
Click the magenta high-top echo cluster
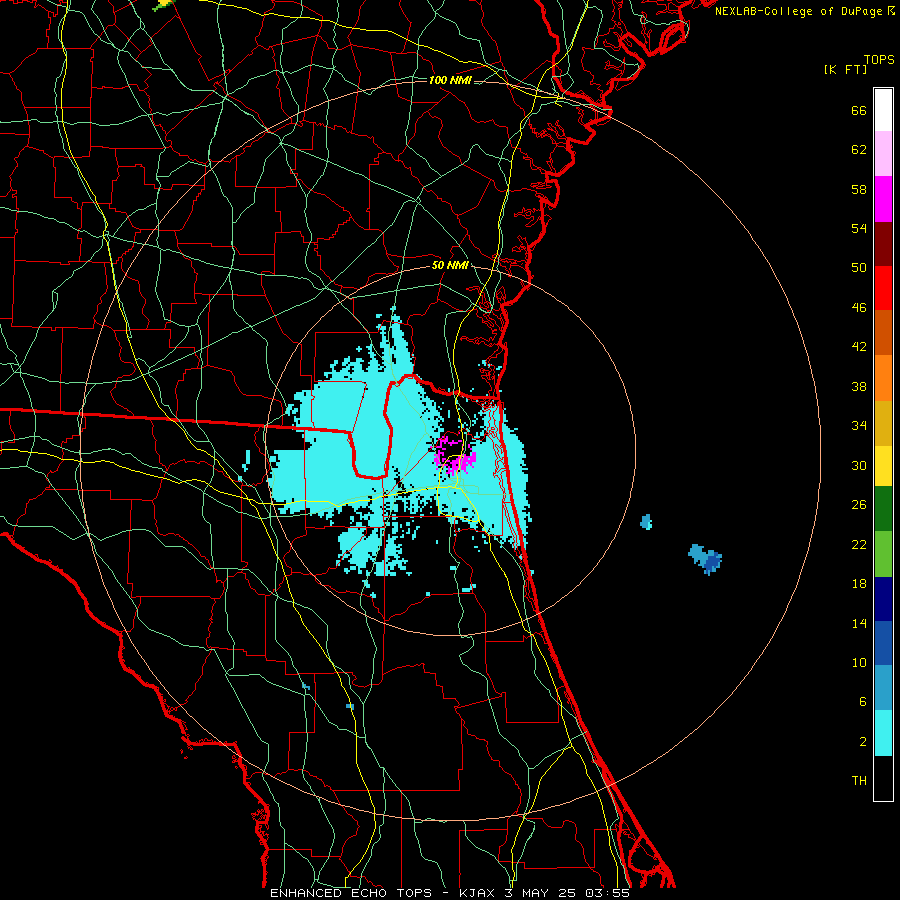click(x=454, y=455)
